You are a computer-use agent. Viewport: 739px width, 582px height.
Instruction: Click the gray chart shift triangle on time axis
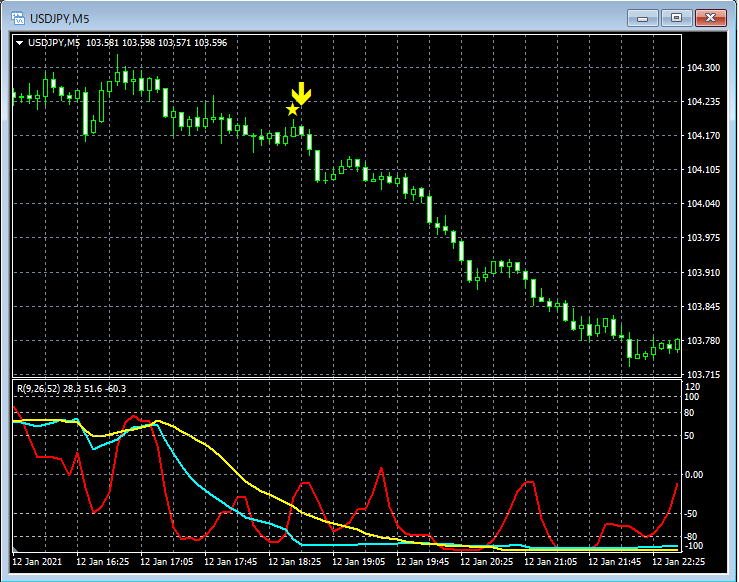point(16,551)
